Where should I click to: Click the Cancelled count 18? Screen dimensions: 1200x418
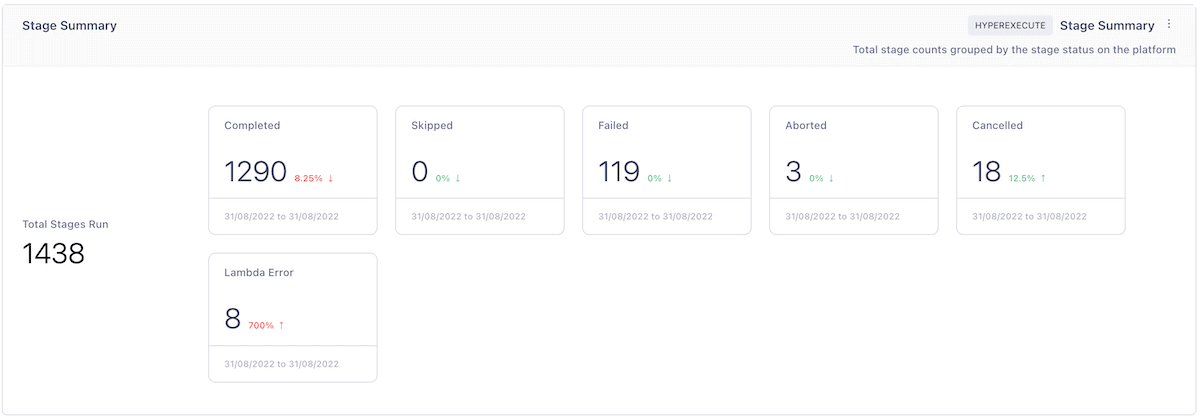tap(987, 173)
